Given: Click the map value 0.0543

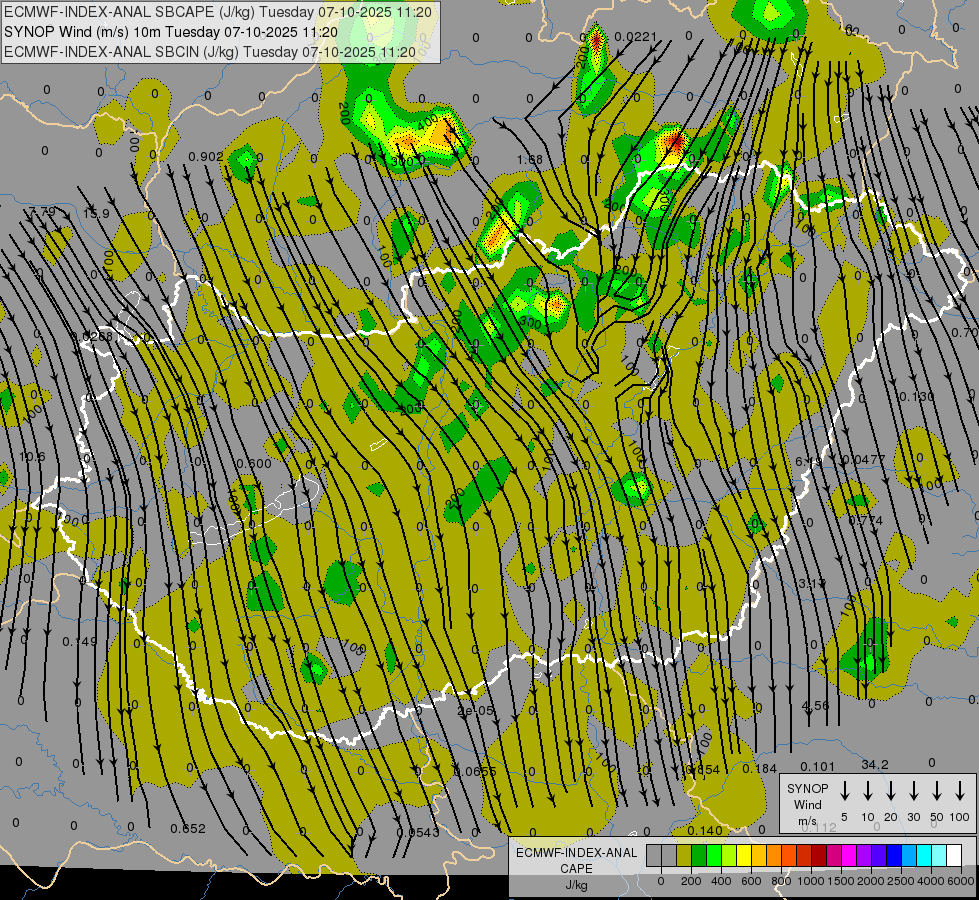Looking at the screenshot, I should [418, 832].
